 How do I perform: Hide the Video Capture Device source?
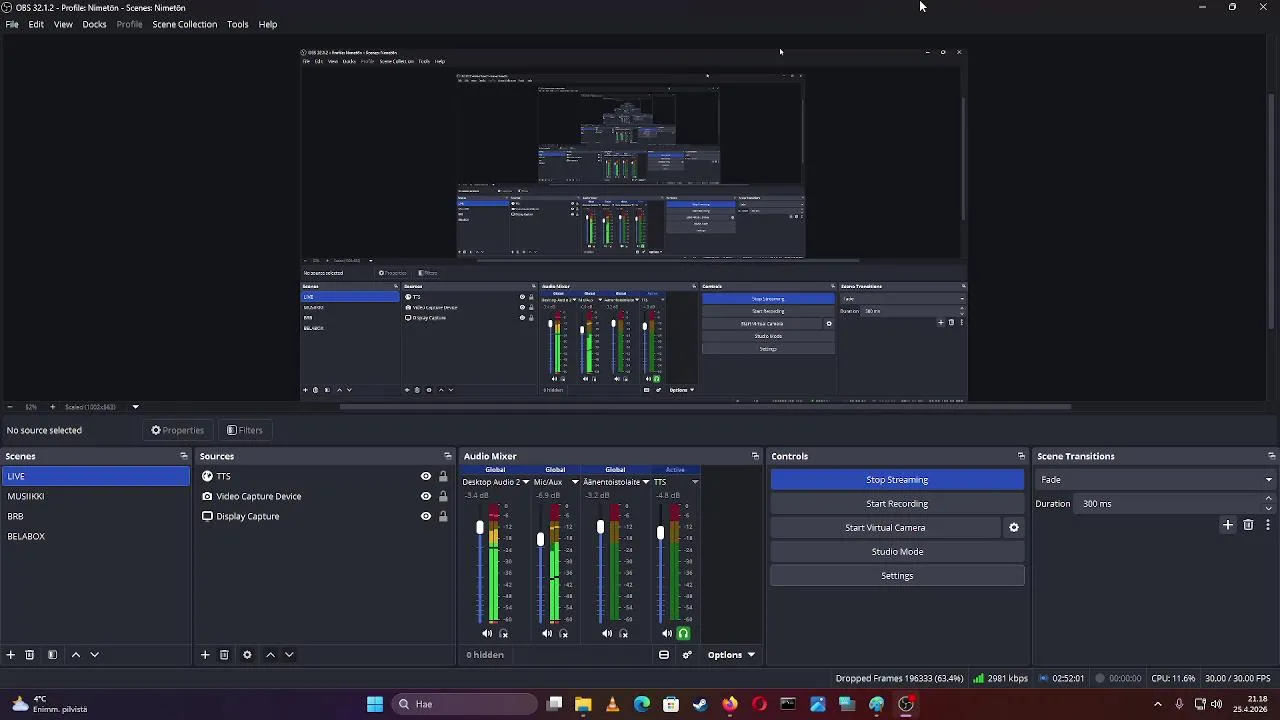pyautogui.click(x=426, y=496)
